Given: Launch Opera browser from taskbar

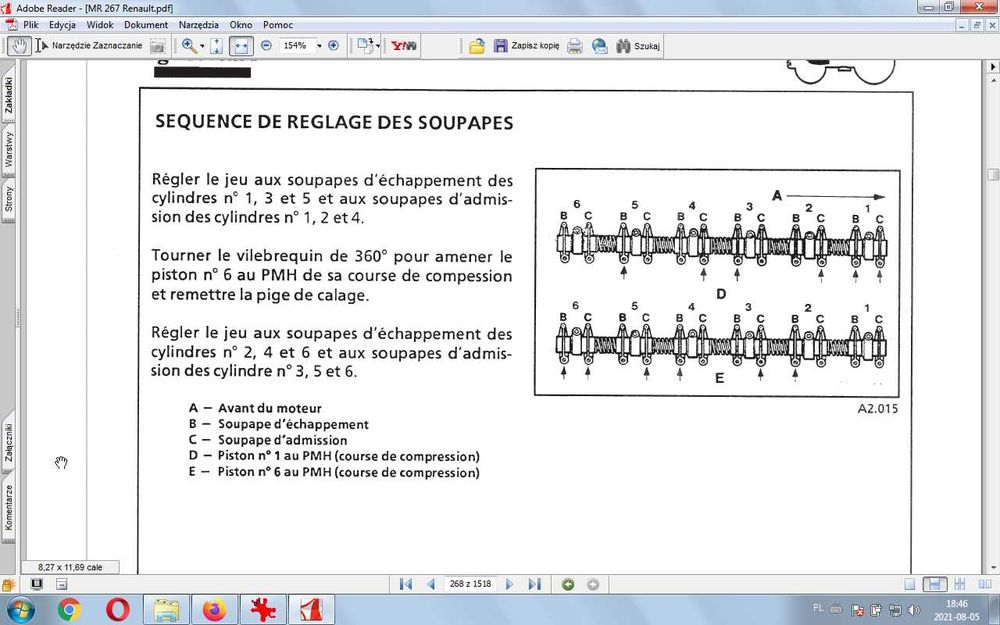Looking at the screenshot, I should (x=118, y=610).
